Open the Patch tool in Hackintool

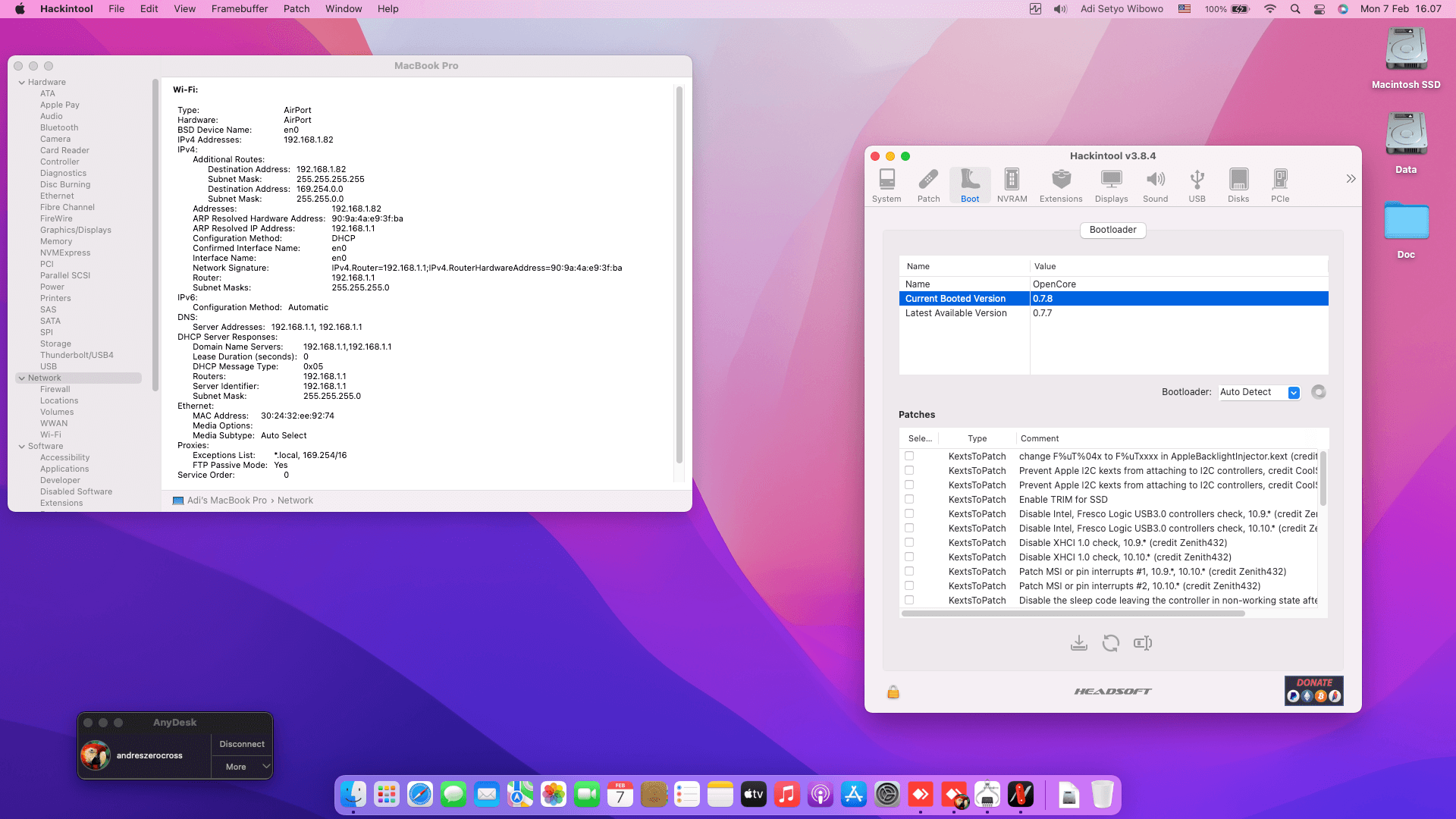point(928,186)
